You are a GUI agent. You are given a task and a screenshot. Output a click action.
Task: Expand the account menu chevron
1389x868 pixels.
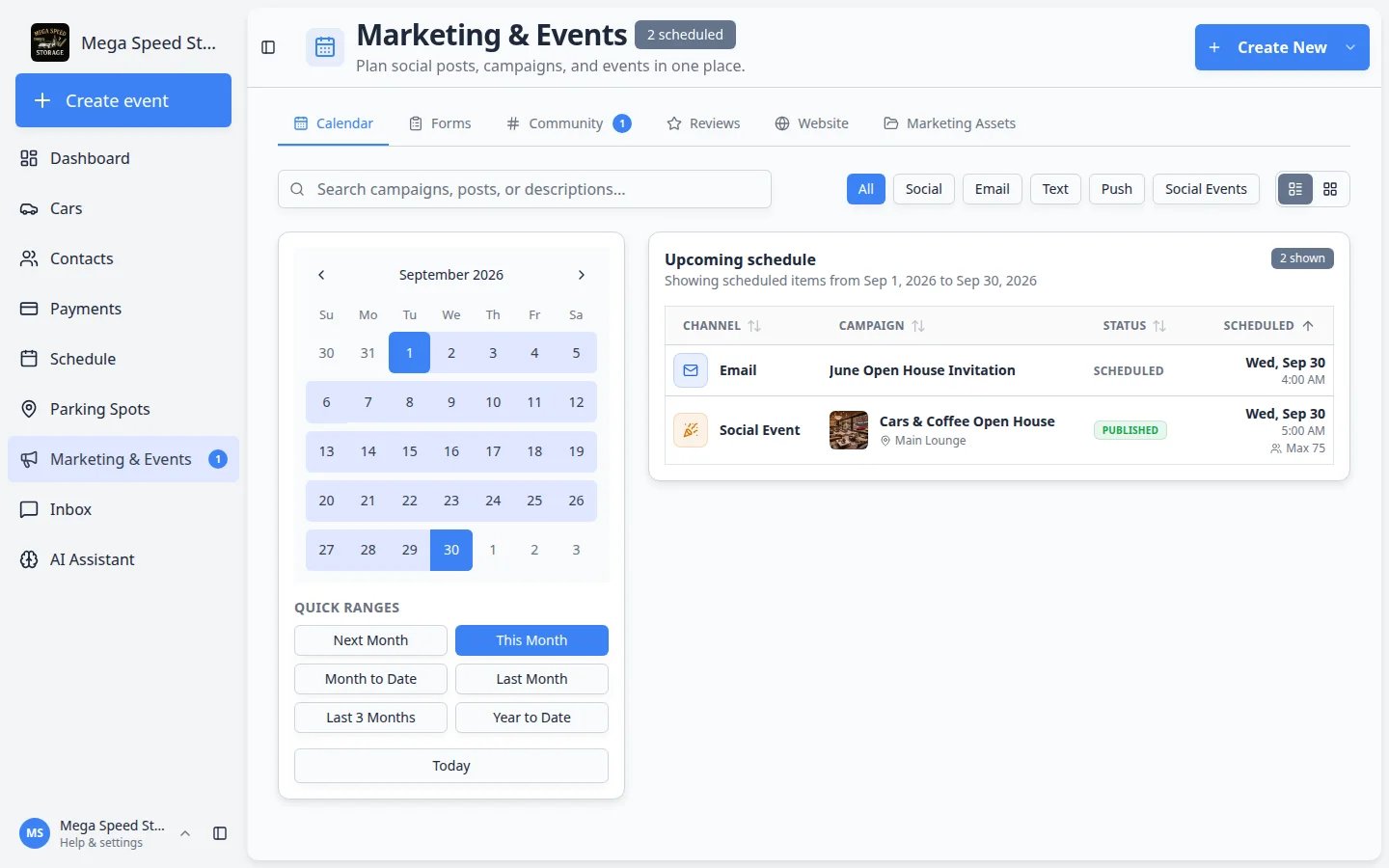pos(185,833)
